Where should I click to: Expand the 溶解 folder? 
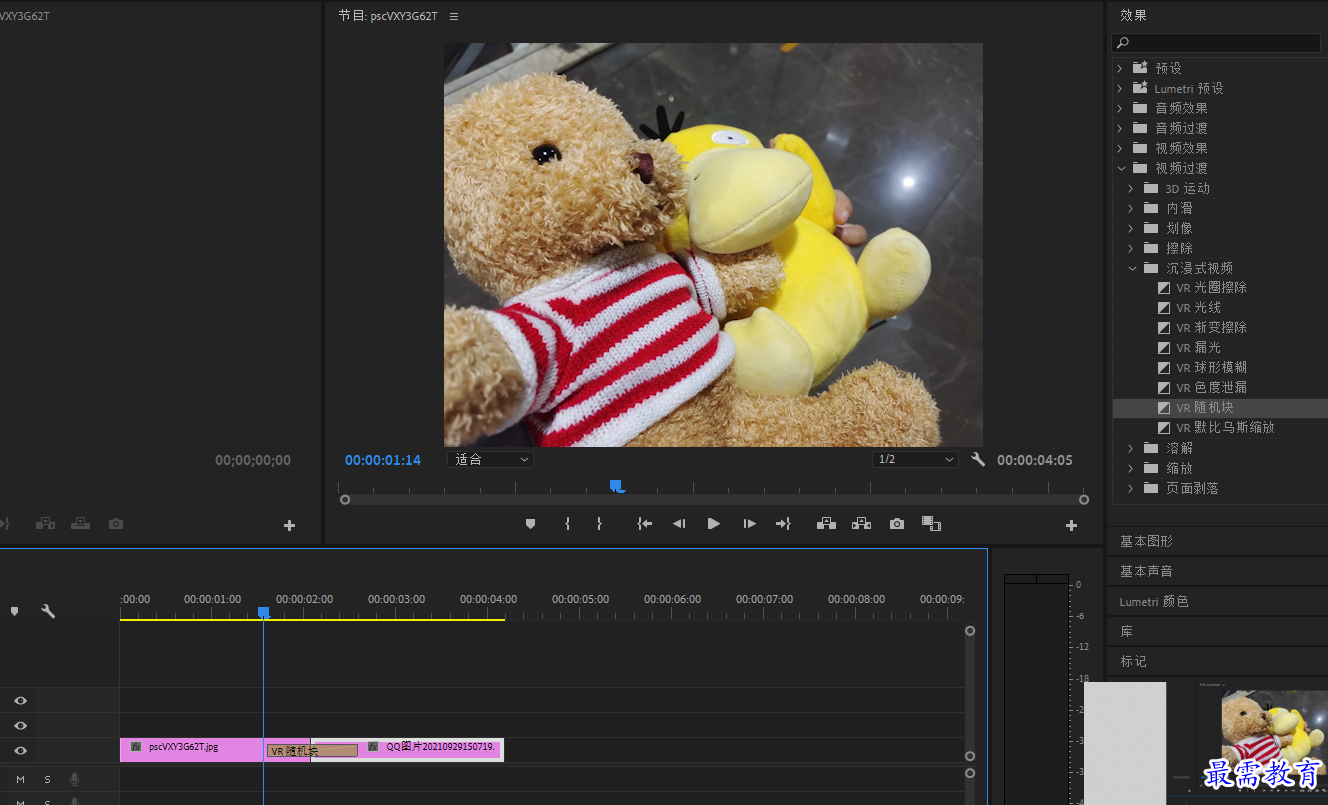1132,448
